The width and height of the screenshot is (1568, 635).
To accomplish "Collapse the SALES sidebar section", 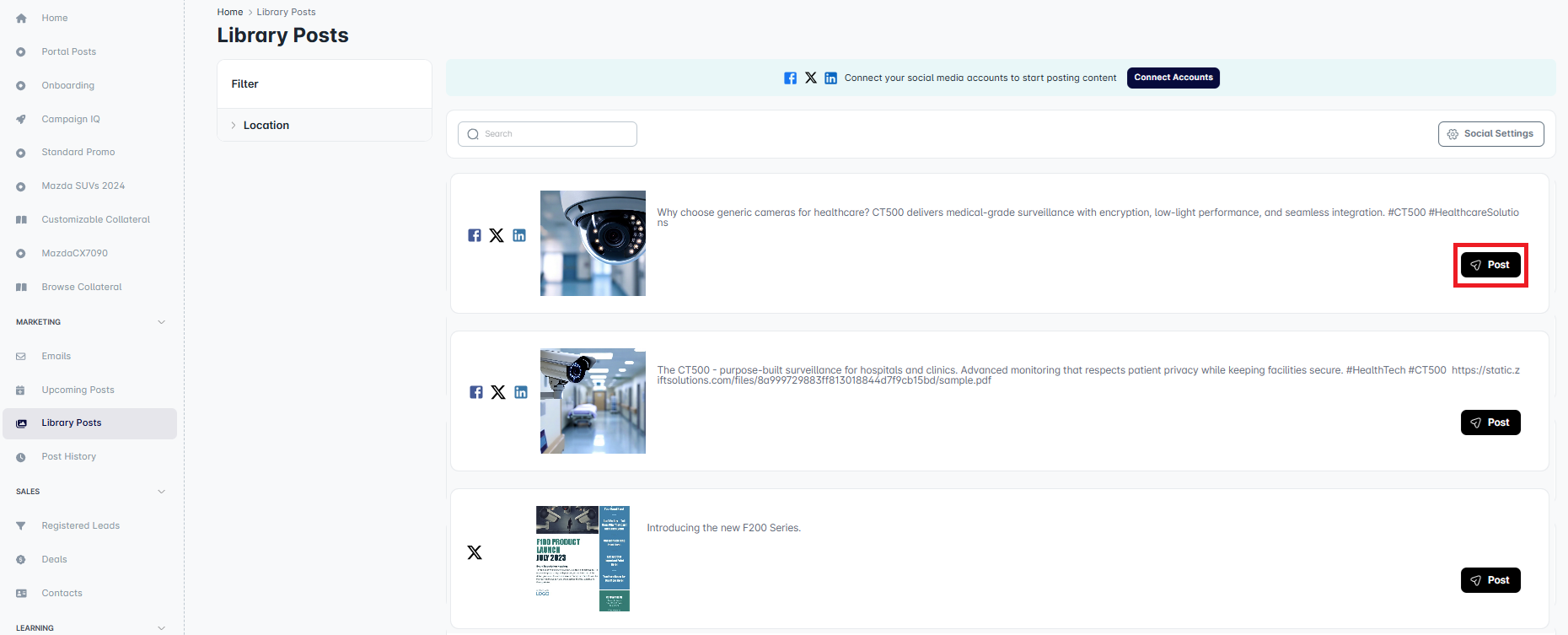I will 161,492.
